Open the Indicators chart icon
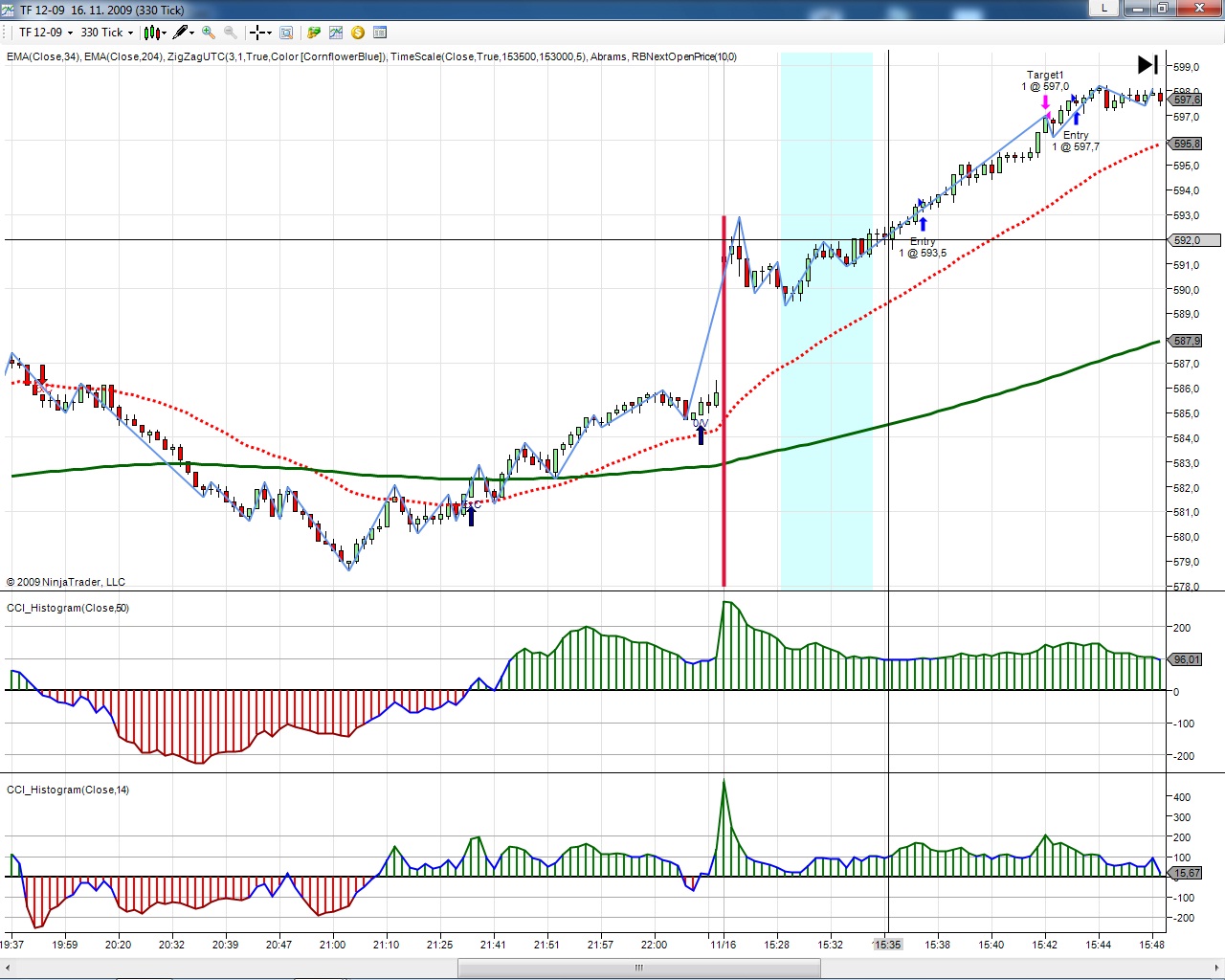Viewport: 1225px width, 980px height. [x=336, y=33]
